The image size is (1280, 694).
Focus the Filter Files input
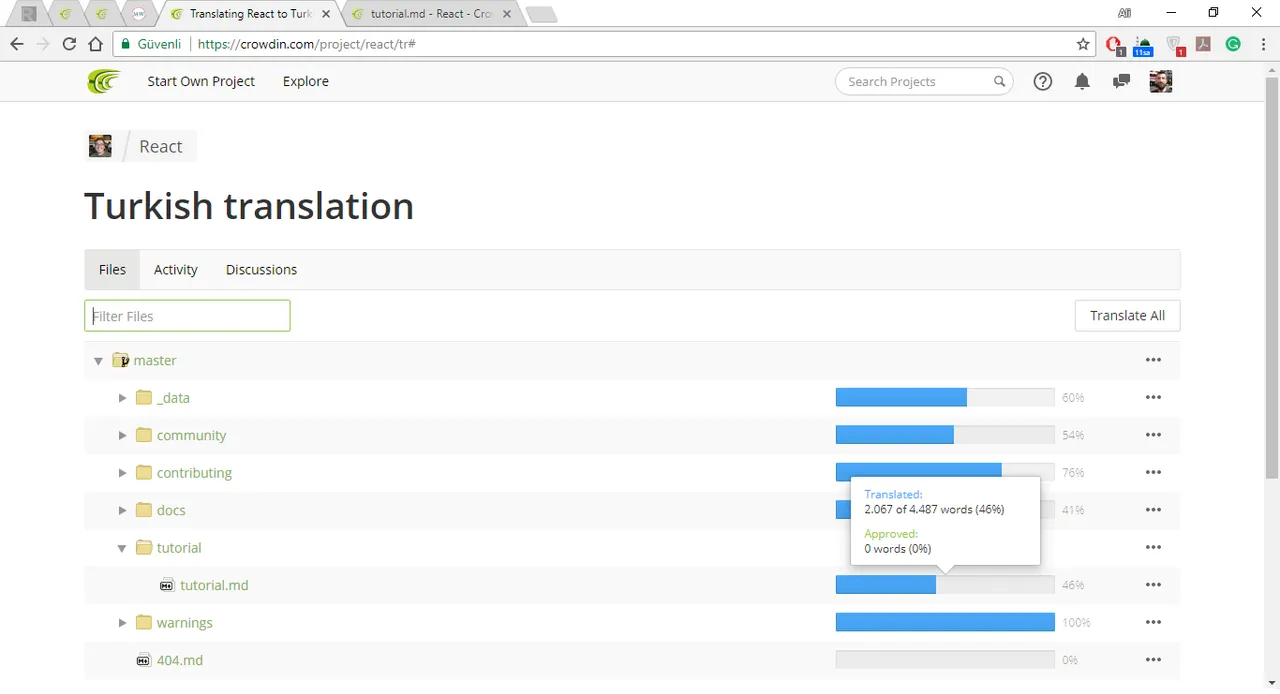(187, 316)
